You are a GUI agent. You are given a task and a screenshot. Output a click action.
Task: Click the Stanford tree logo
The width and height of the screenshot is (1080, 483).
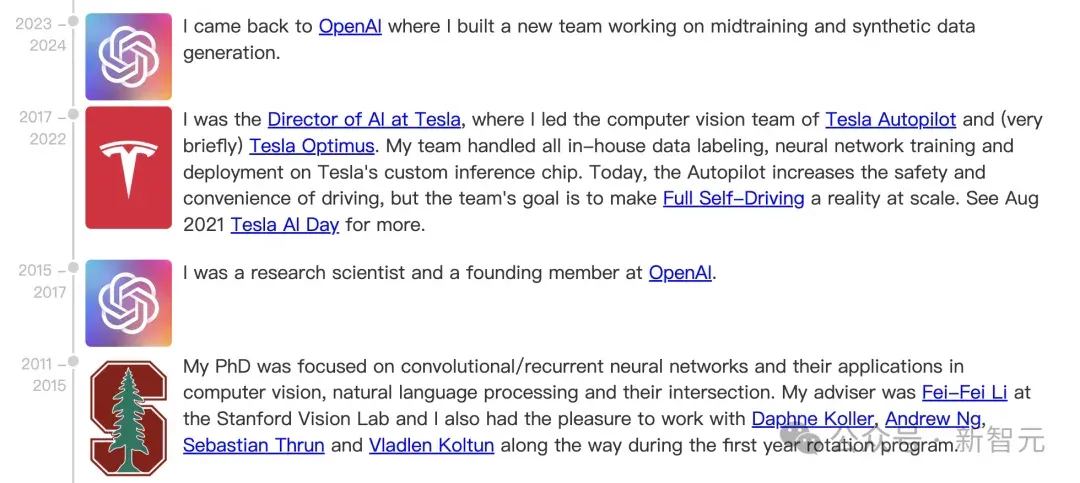click(x=128, y=418)
